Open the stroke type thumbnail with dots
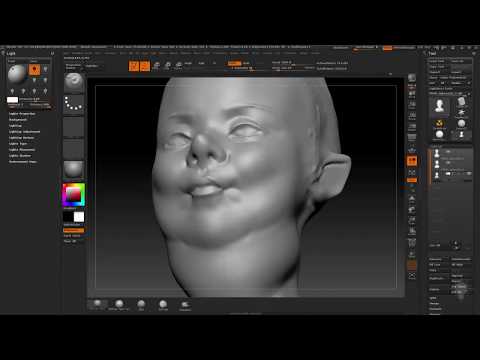480x360 pixels. tap(74, 104)
